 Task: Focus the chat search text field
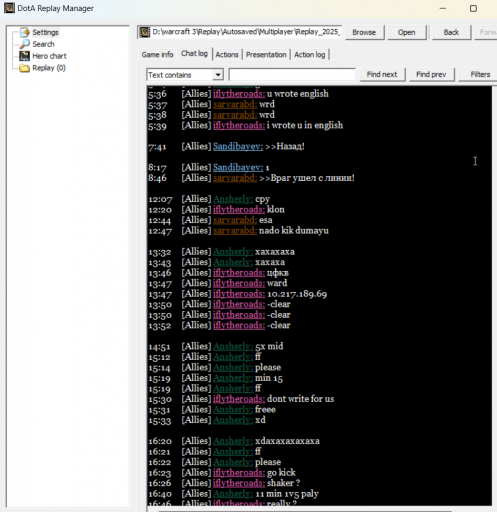[292, 75]
